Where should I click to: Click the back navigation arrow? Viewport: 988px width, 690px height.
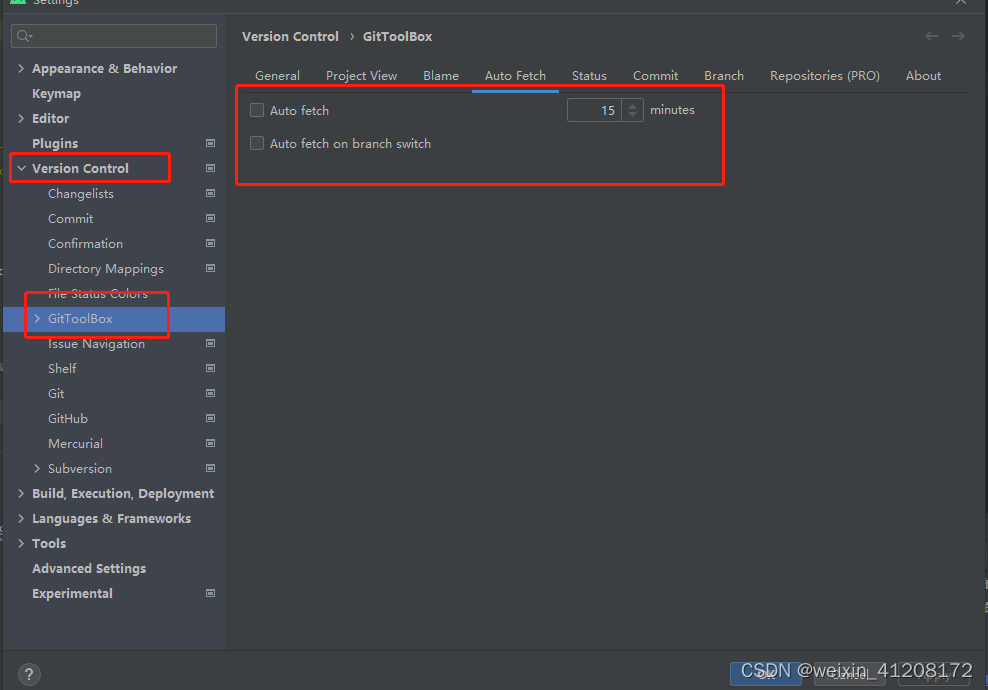(x=931, y=36)
